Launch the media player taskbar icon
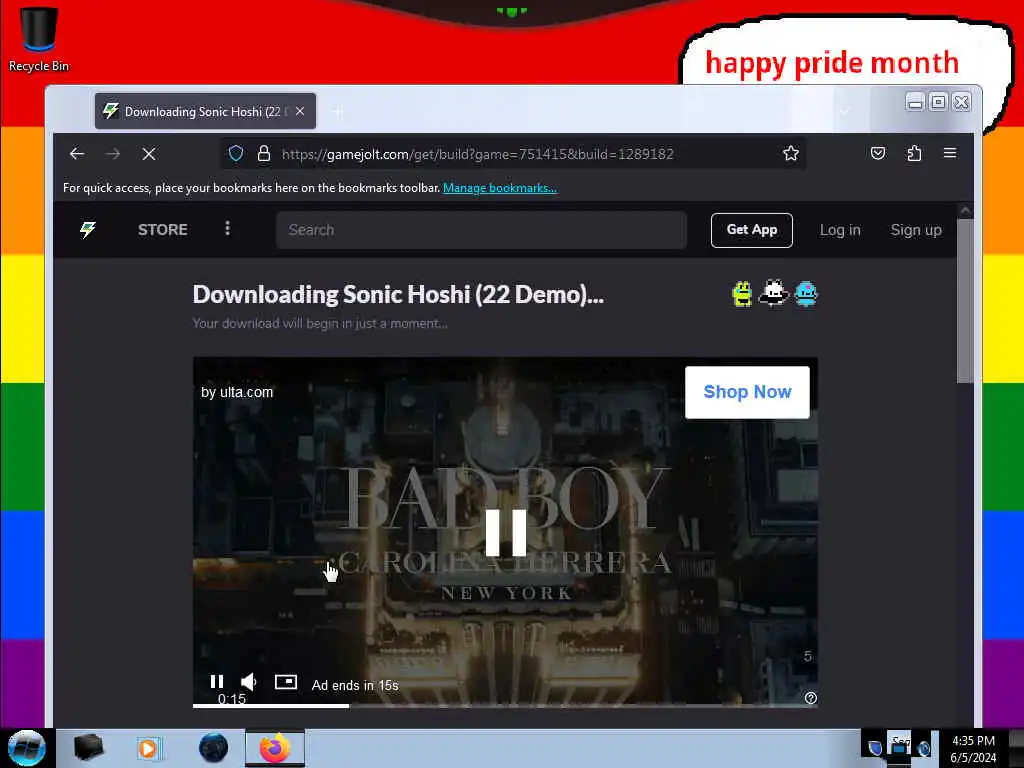The height and width of the screenshot is (768, 1024). click(149, 748)
